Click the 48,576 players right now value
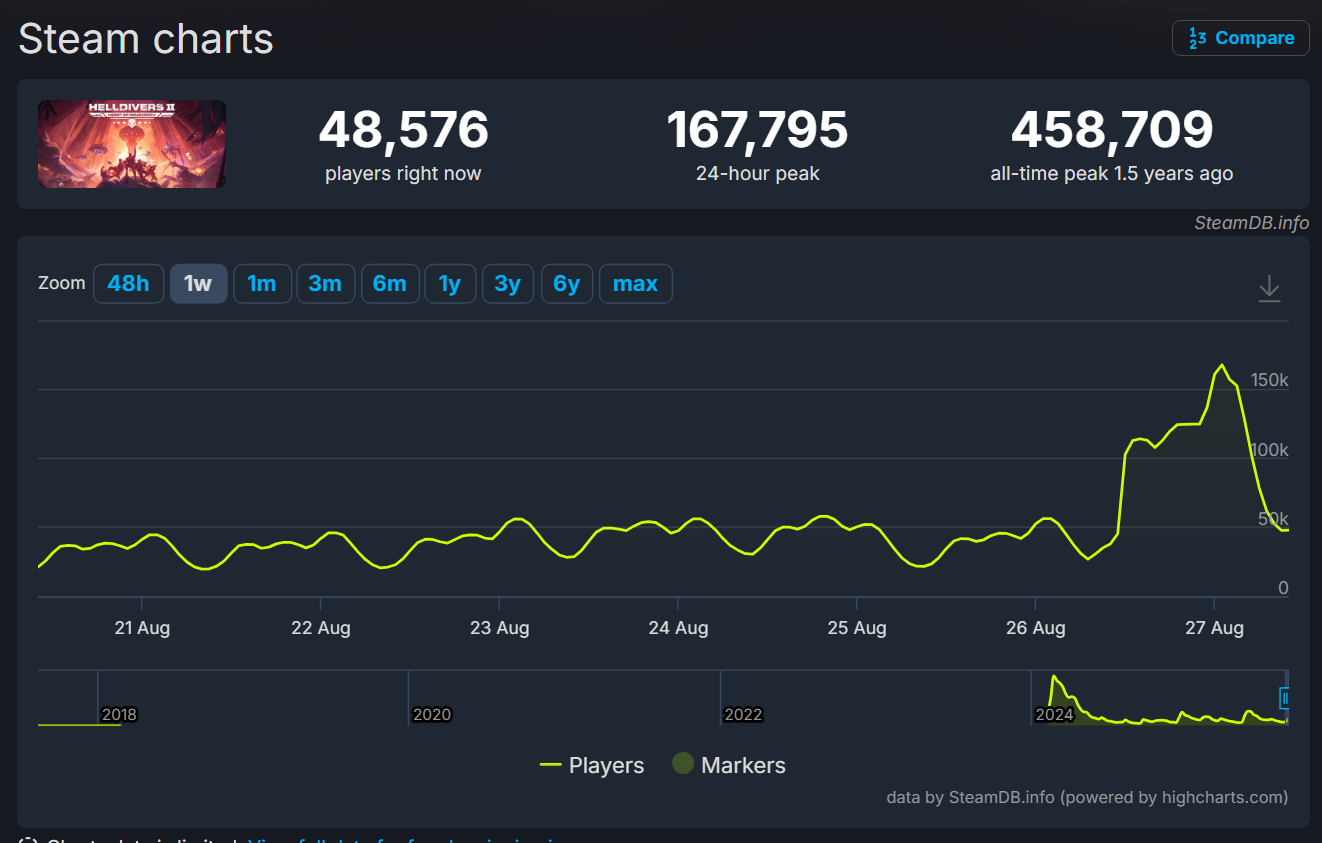 coord(403,130)
